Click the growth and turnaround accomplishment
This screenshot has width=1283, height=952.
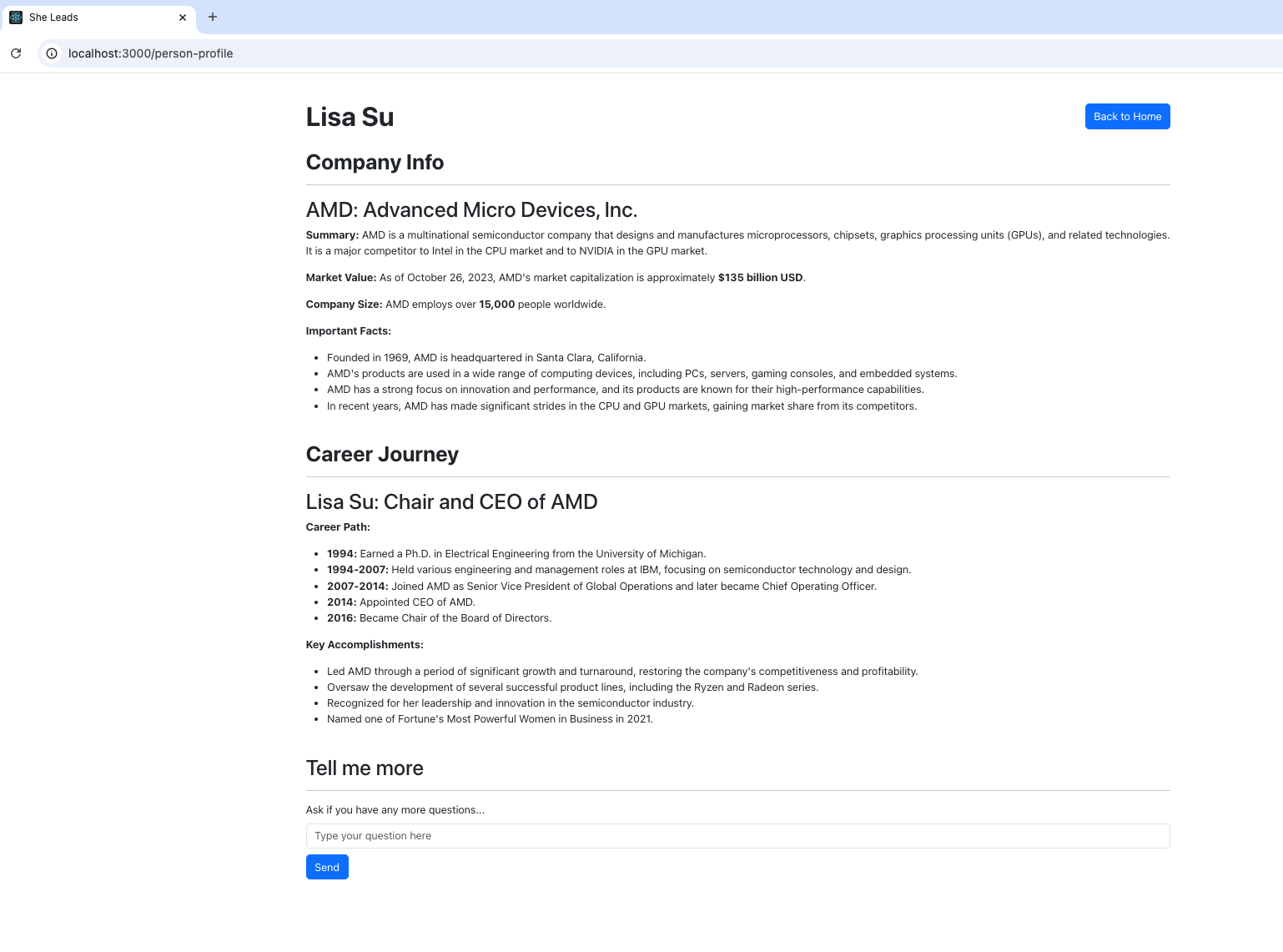pyautogui.click(x=622, y=672)
